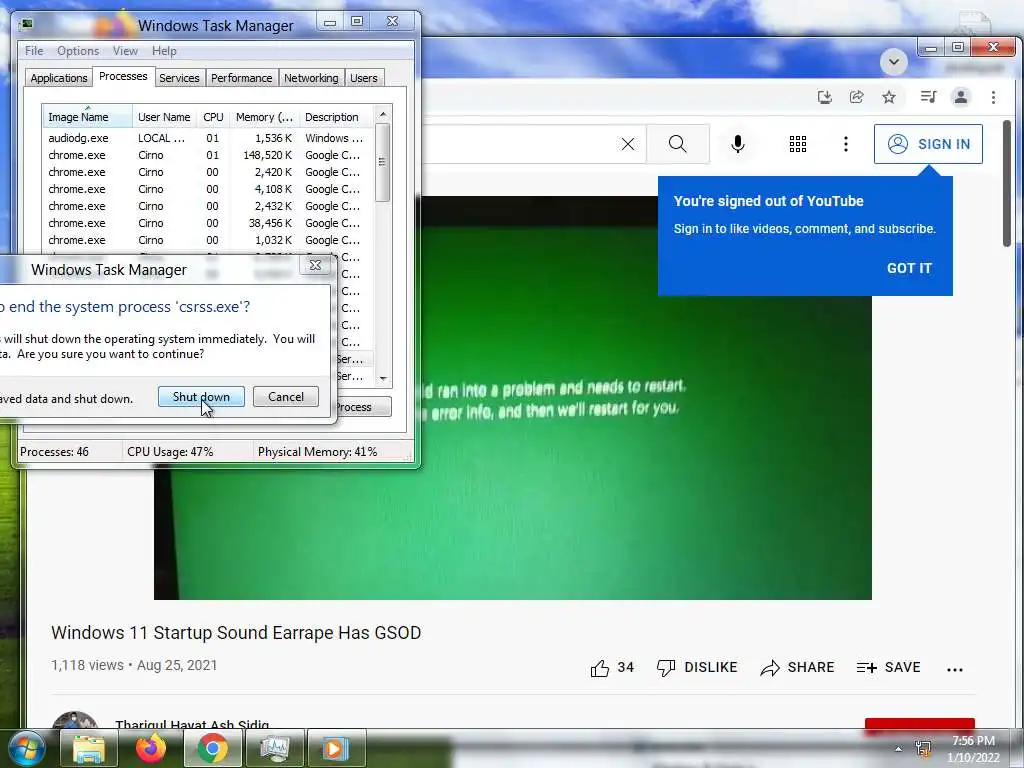Image resolution: width=1024 pixels, height=768 pixels.
Task: Open the Chrome profile avatar icon
Action: click(x=961, y=97)
